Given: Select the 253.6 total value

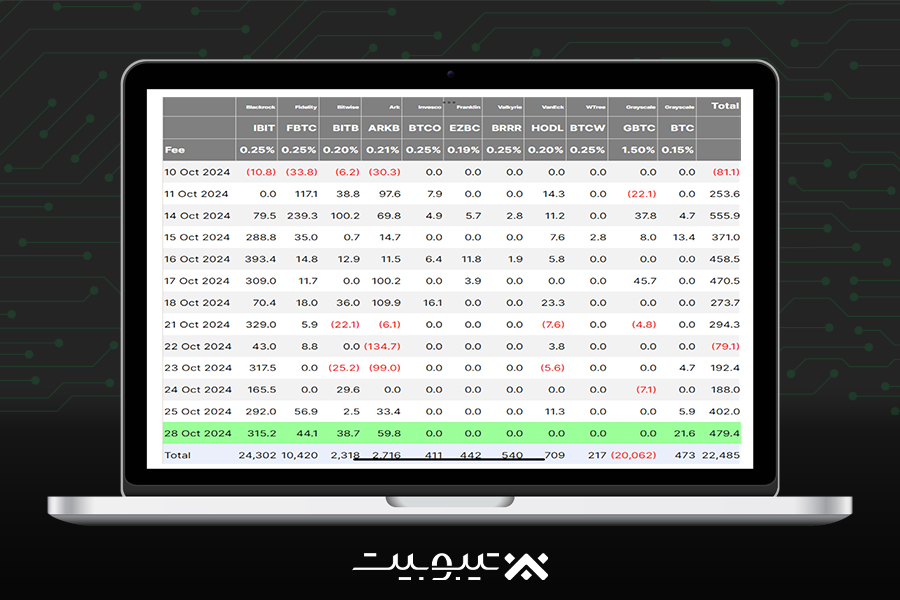Looking at the screenshot, I should (724, 194).
